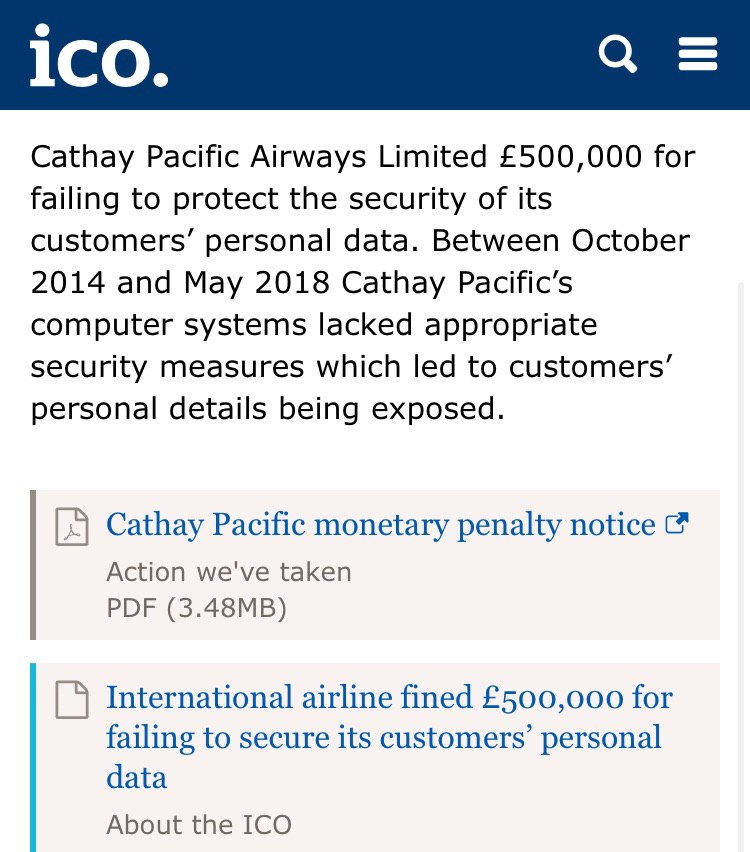Click the 'About the ICO' label
750x852 pixels.
click(199, 825)
